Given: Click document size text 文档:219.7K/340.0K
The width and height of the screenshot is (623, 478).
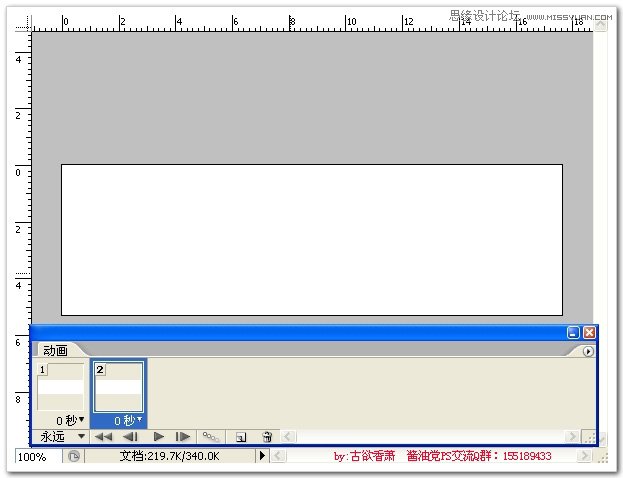Looking at the screenshot, I should pos(170,456).
